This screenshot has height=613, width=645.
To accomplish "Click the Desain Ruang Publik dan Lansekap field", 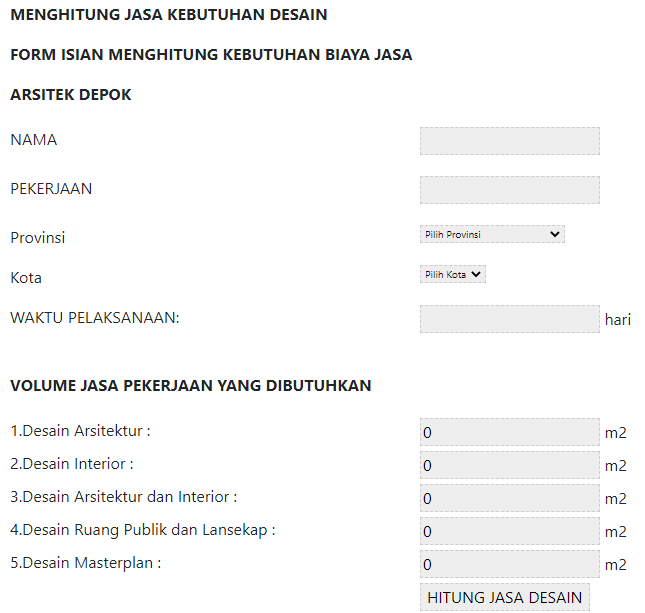I will tap(509, 531).
